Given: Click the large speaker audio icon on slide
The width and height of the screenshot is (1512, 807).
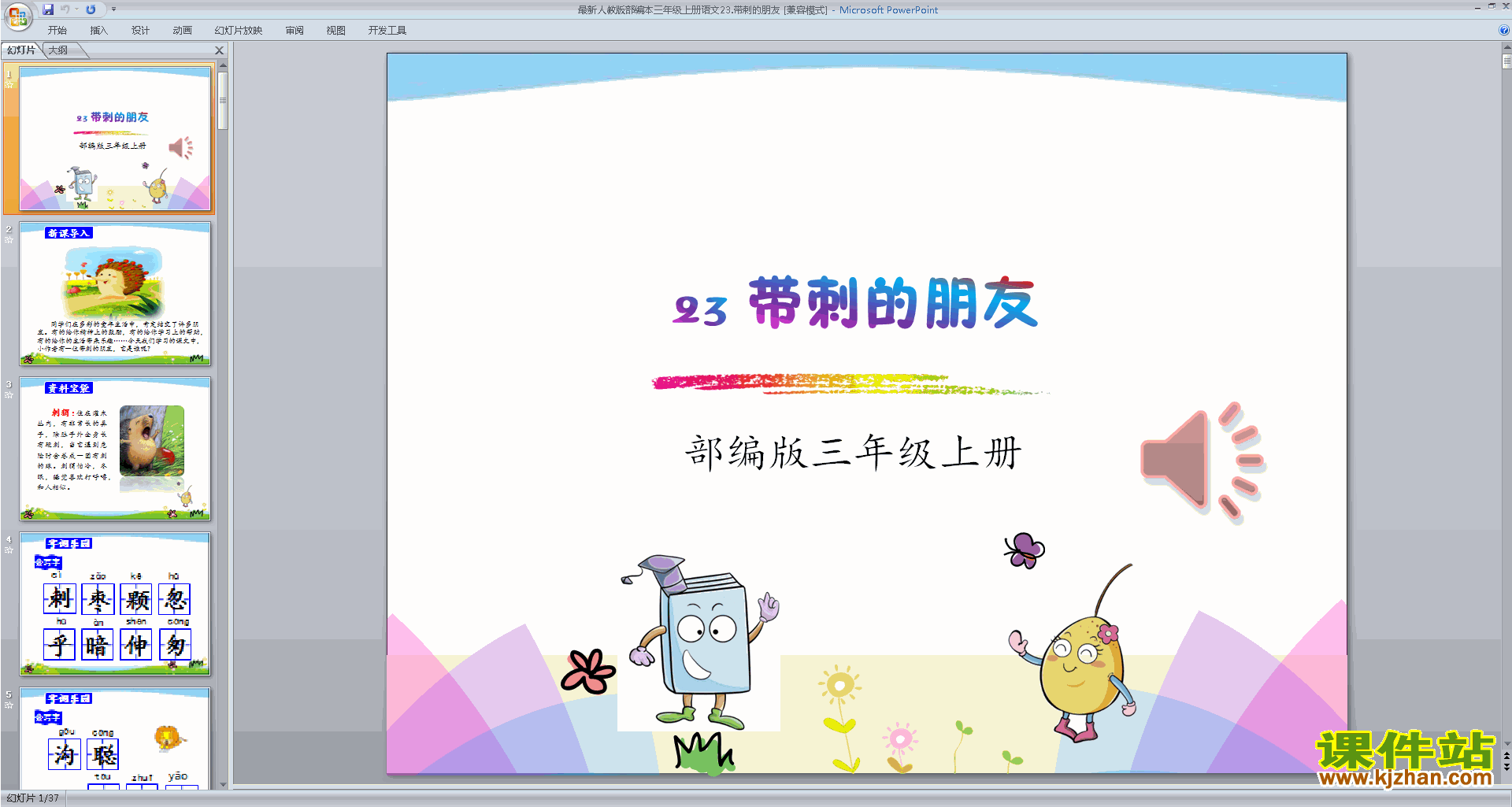Looking at the screenshot, I should coord(1203,462).
